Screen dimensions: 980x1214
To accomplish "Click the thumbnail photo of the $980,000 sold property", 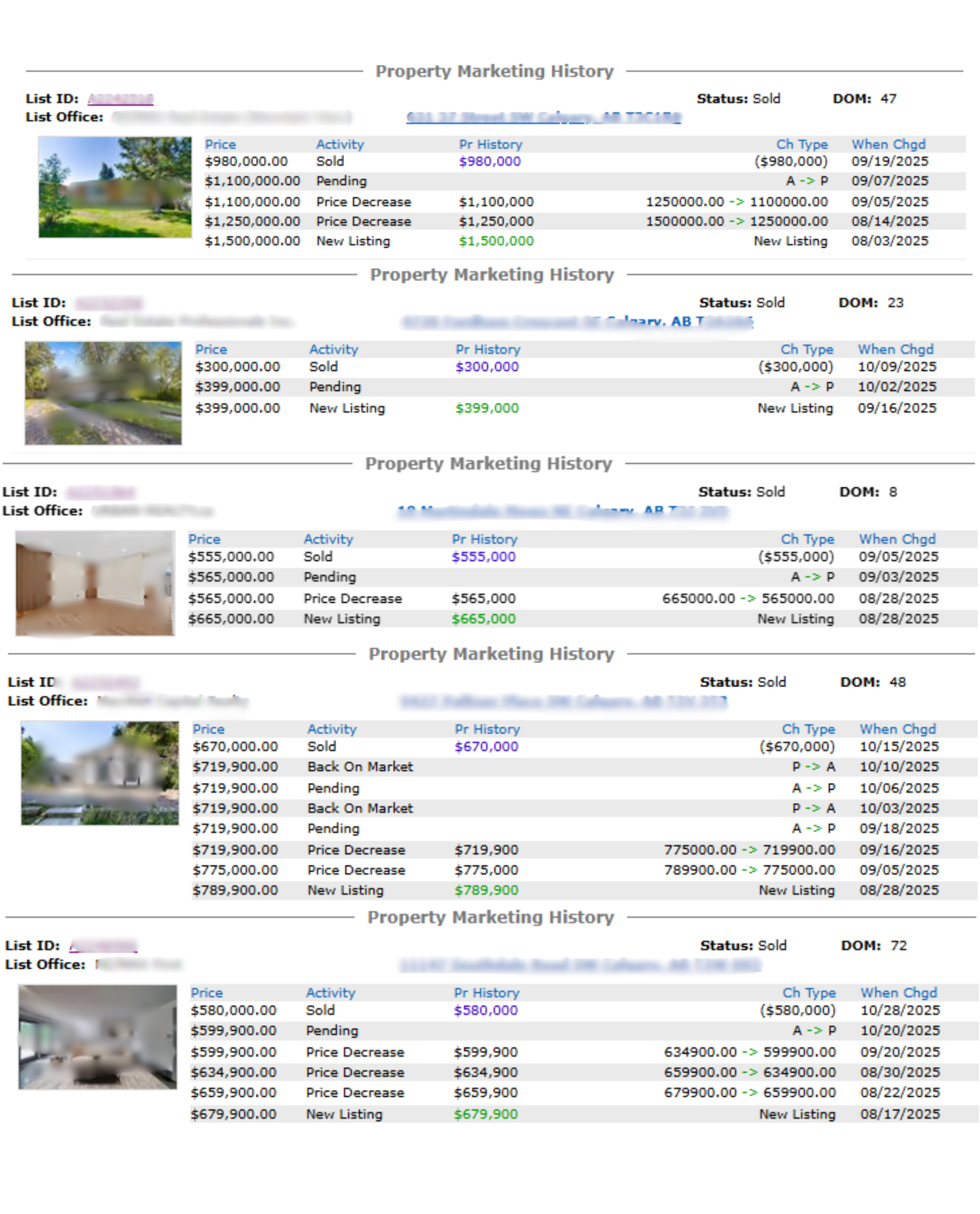I will 115,187.
